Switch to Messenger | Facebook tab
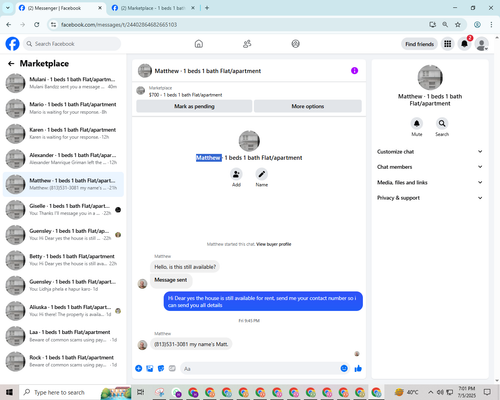Viewport: 500px width, 400px height. point(61,8)
